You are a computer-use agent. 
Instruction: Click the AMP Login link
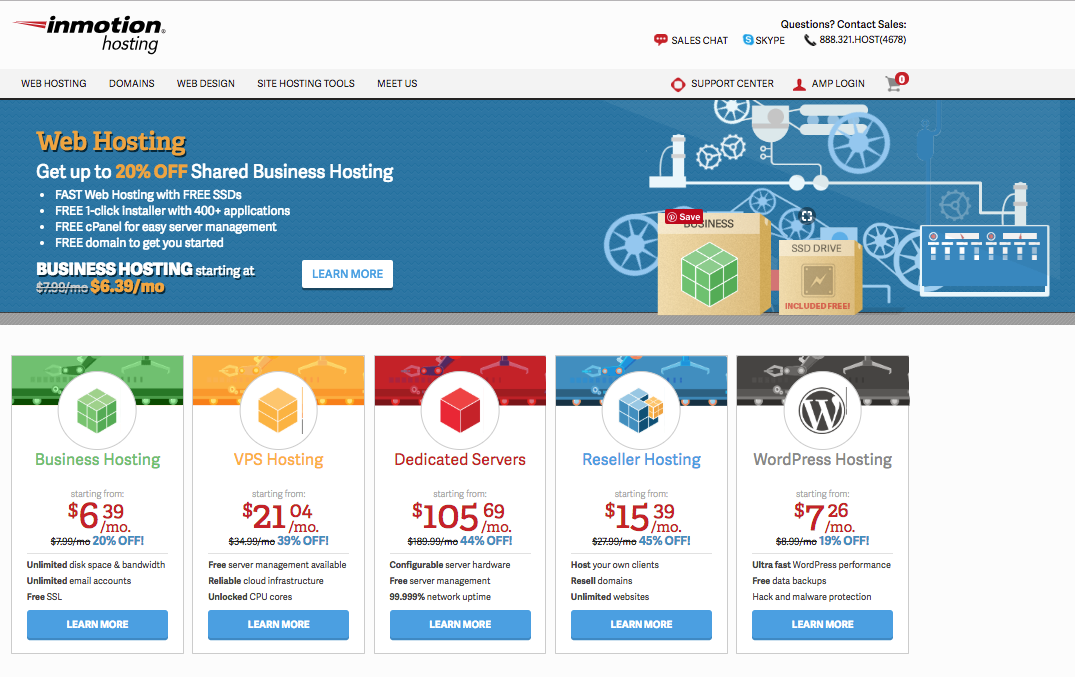tap(838, 84)
